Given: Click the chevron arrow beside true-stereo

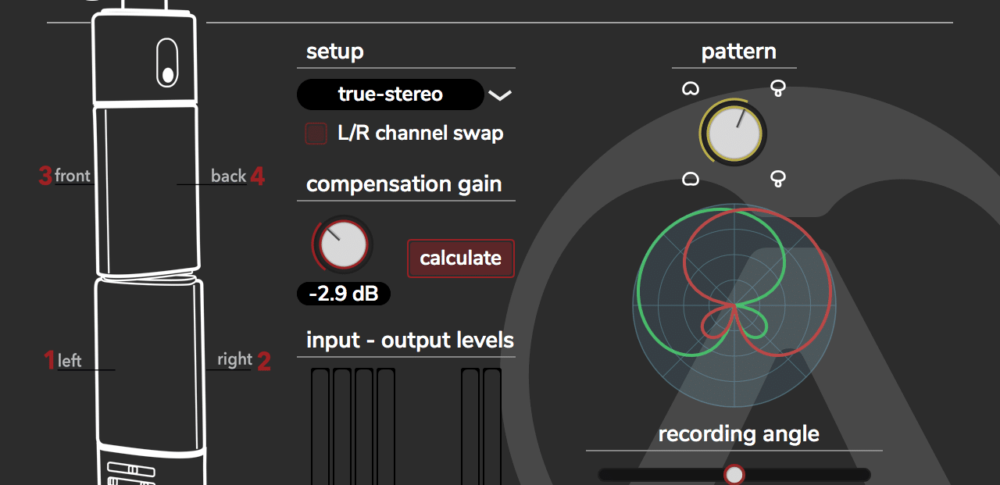Looking at the screenshot, I should point(500,96).
